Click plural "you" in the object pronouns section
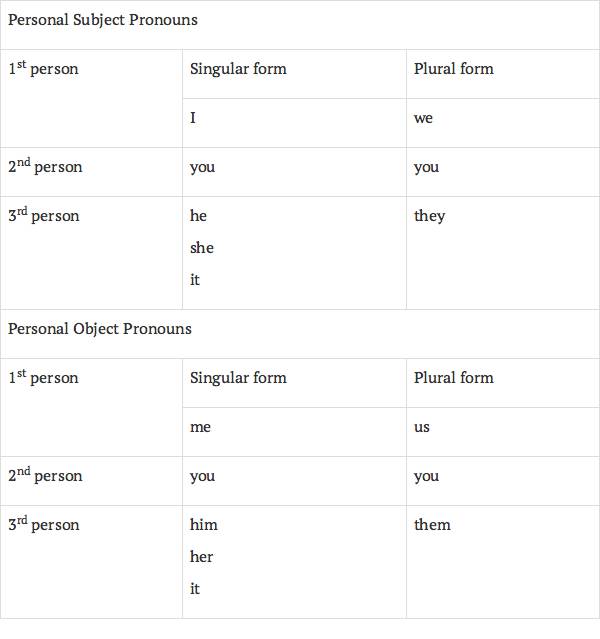This screenshot has width=600, height=639. point(427,476)
